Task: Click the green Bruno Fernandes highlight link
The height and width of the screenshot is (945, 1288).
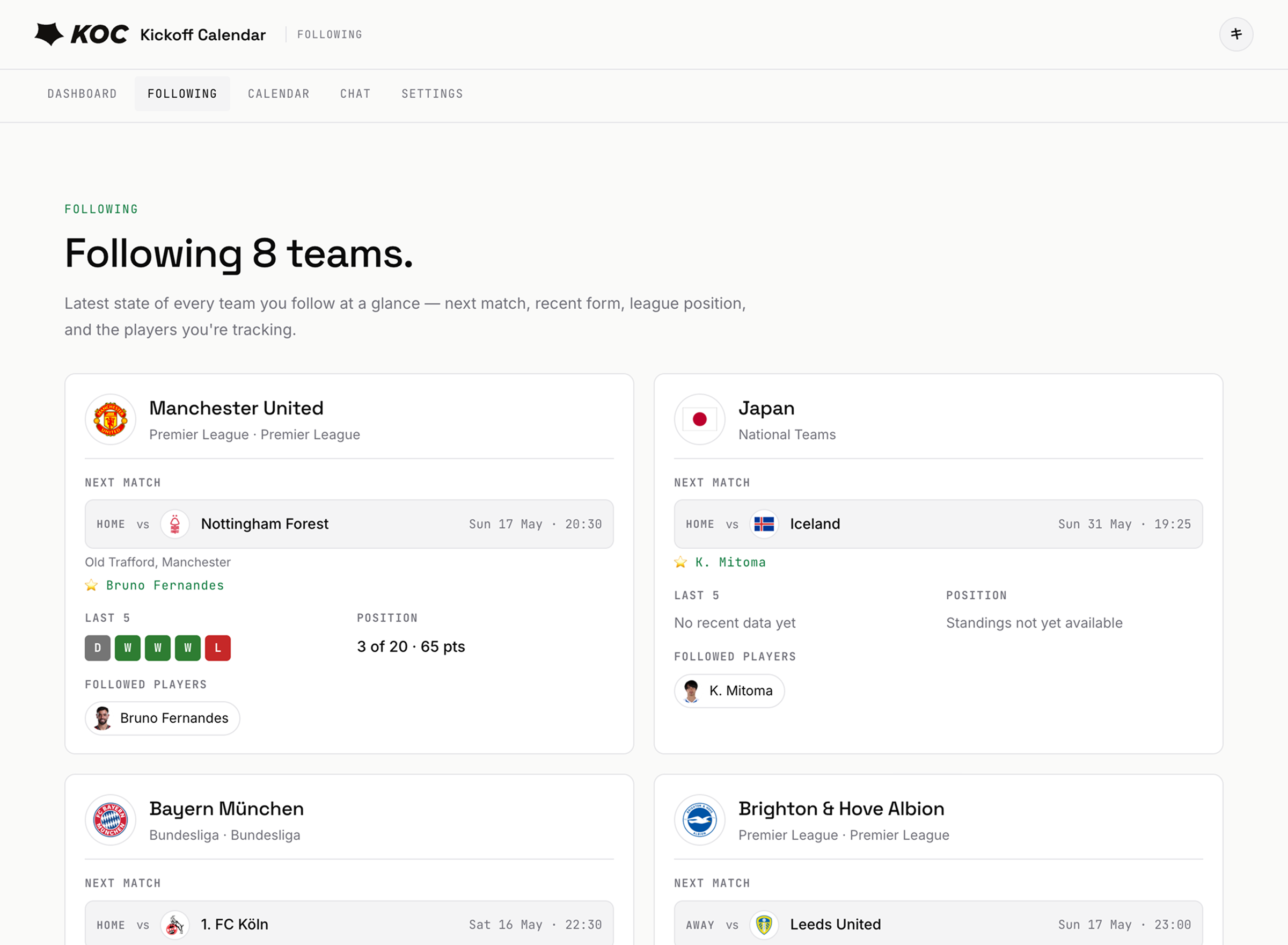Action: 165,585
